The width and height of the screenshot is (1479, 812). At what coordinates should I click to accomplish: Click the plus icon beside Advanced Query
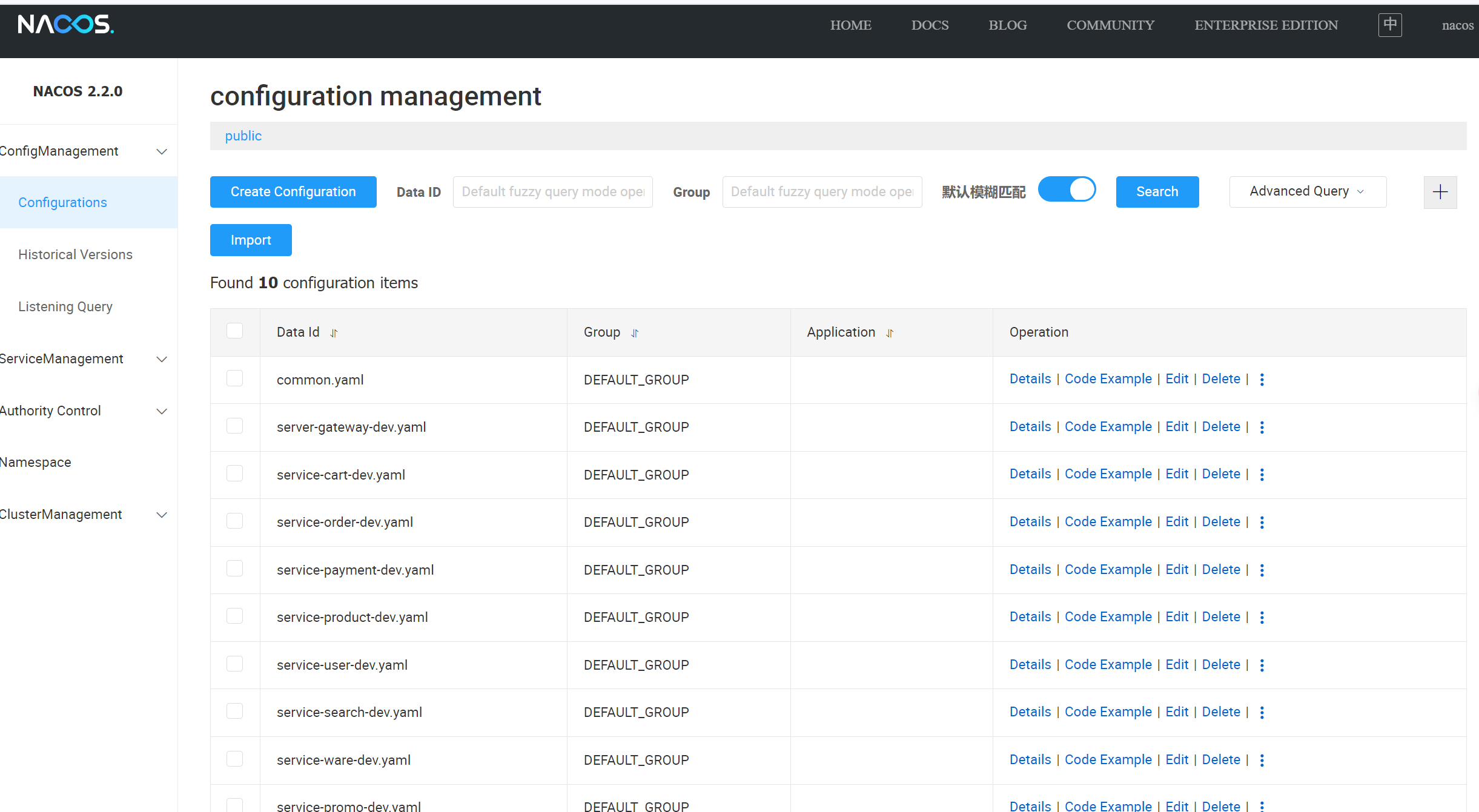(x=1440, y=192)
